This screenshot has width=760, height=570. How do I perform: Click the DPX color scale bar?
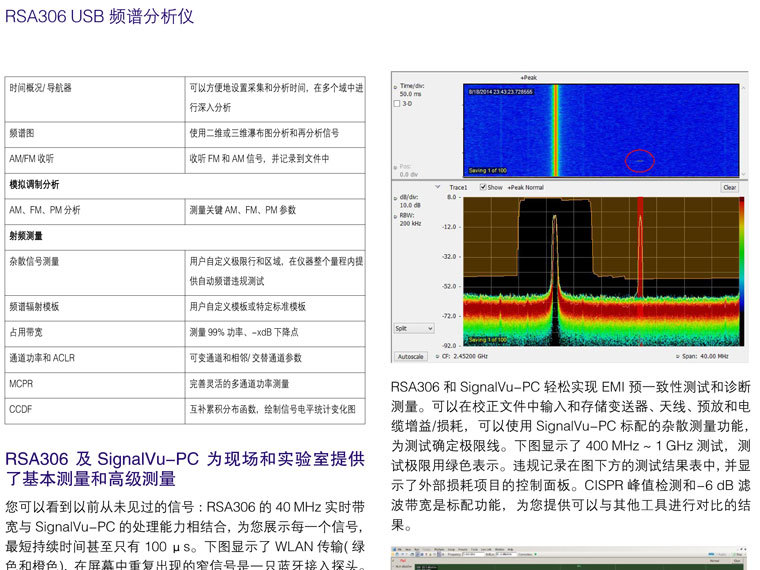[x=742, y=271]
